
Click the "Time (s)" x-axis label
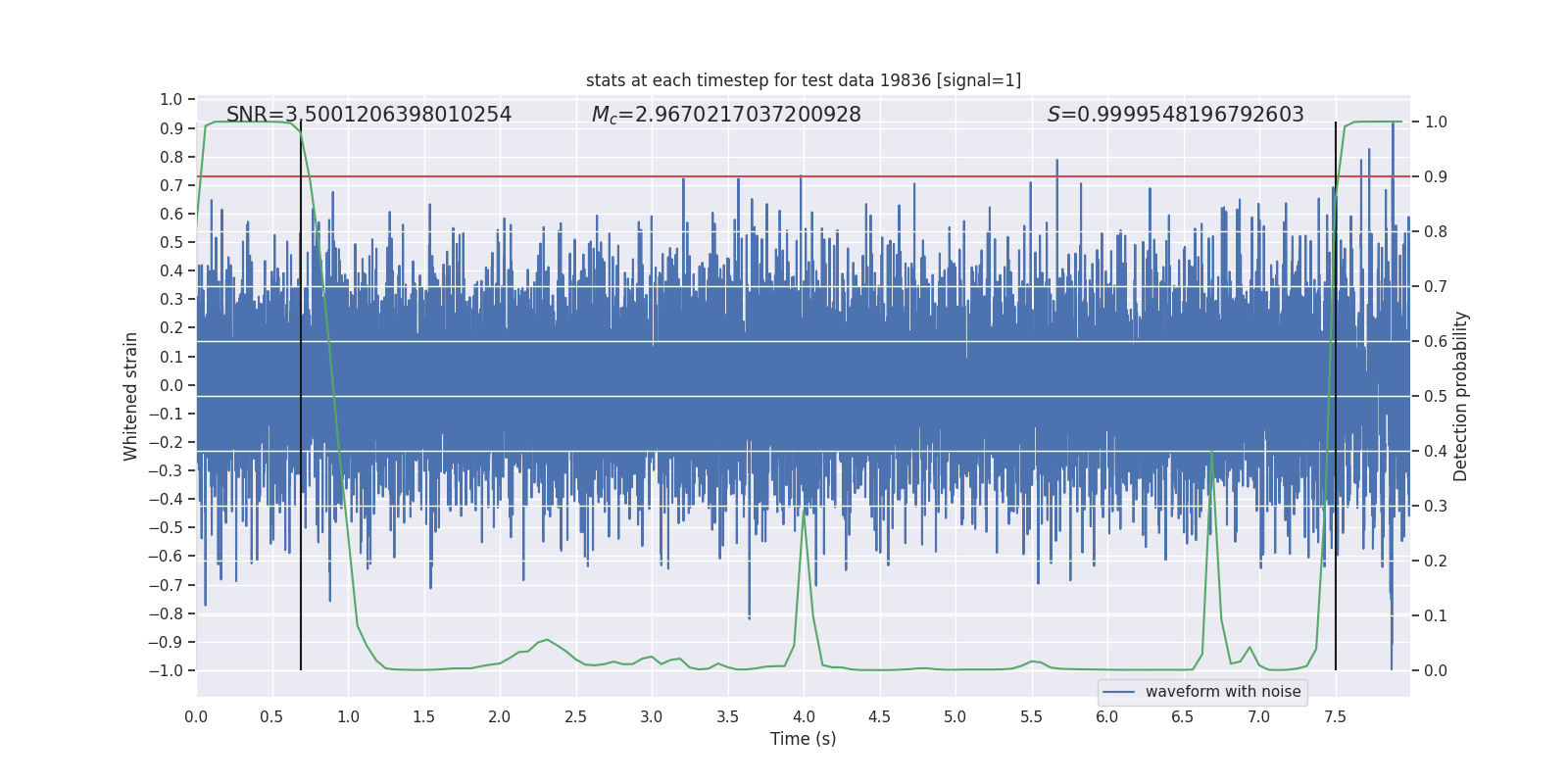pos(803,739)
